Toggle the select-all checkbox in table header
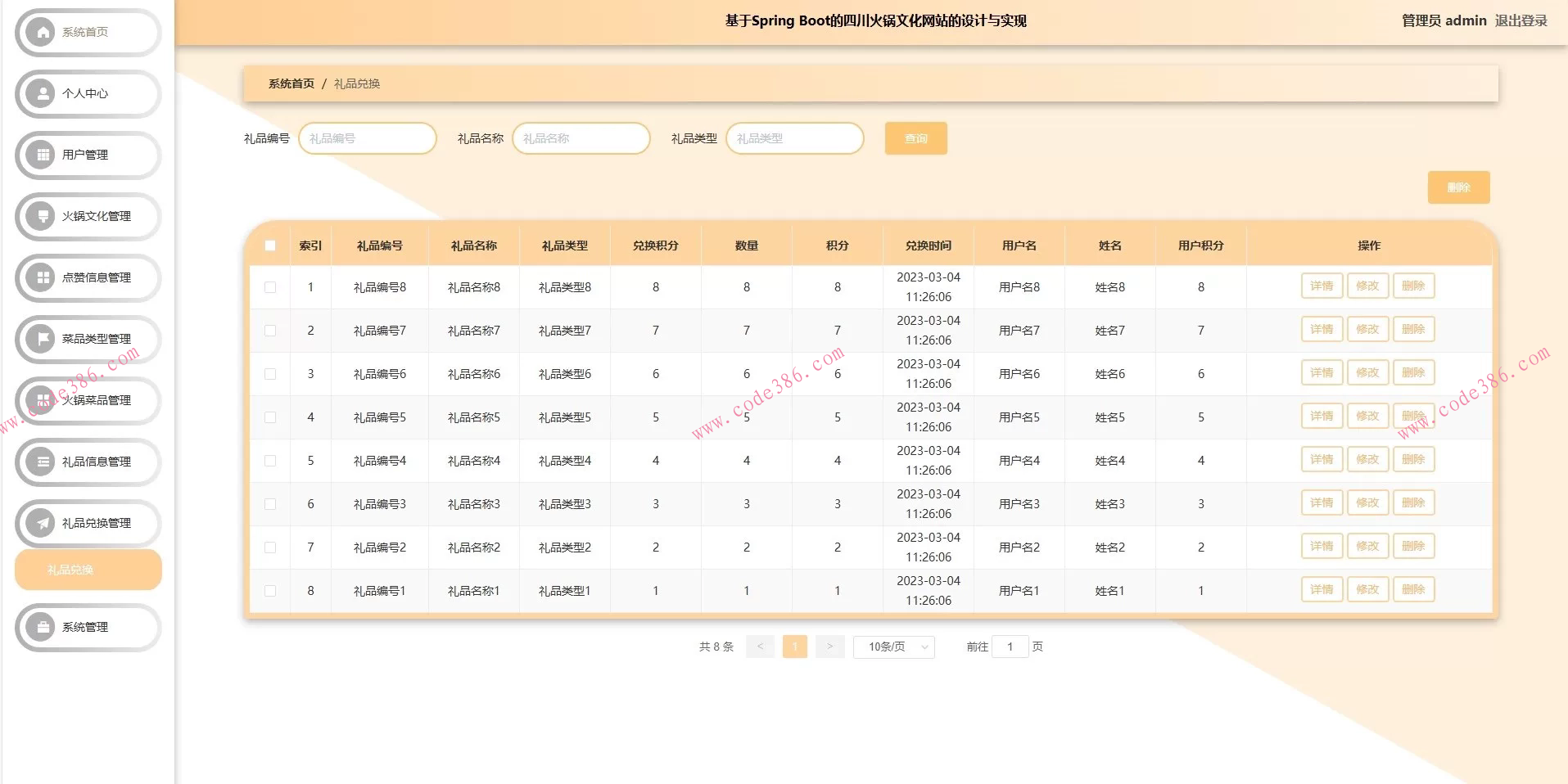 [270, 246]
